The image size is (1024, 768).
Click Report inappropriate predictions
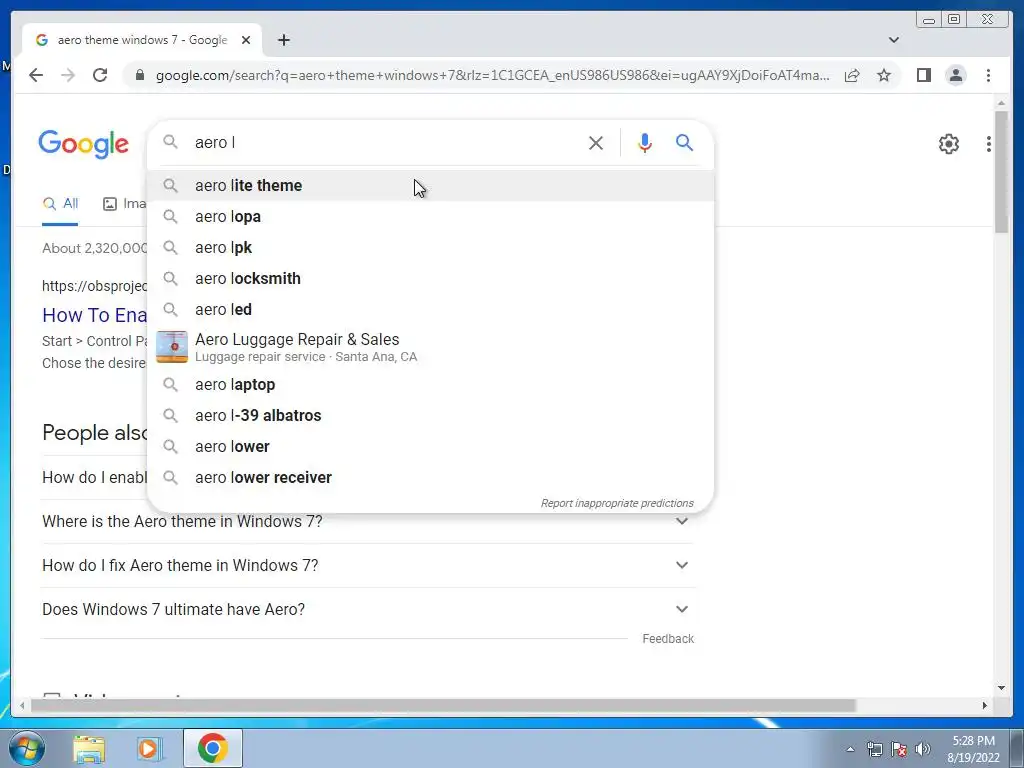(x=617, y=503)
